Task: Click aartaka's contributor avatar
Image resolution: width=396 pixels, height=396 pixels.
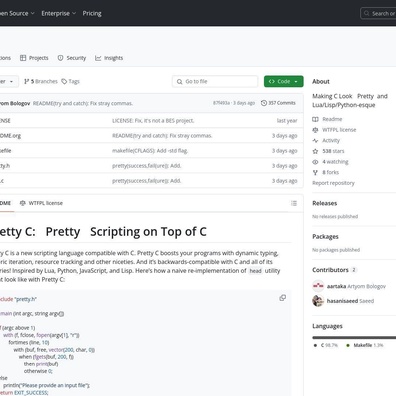Action: pyautogui.click(x=318, y=286)
